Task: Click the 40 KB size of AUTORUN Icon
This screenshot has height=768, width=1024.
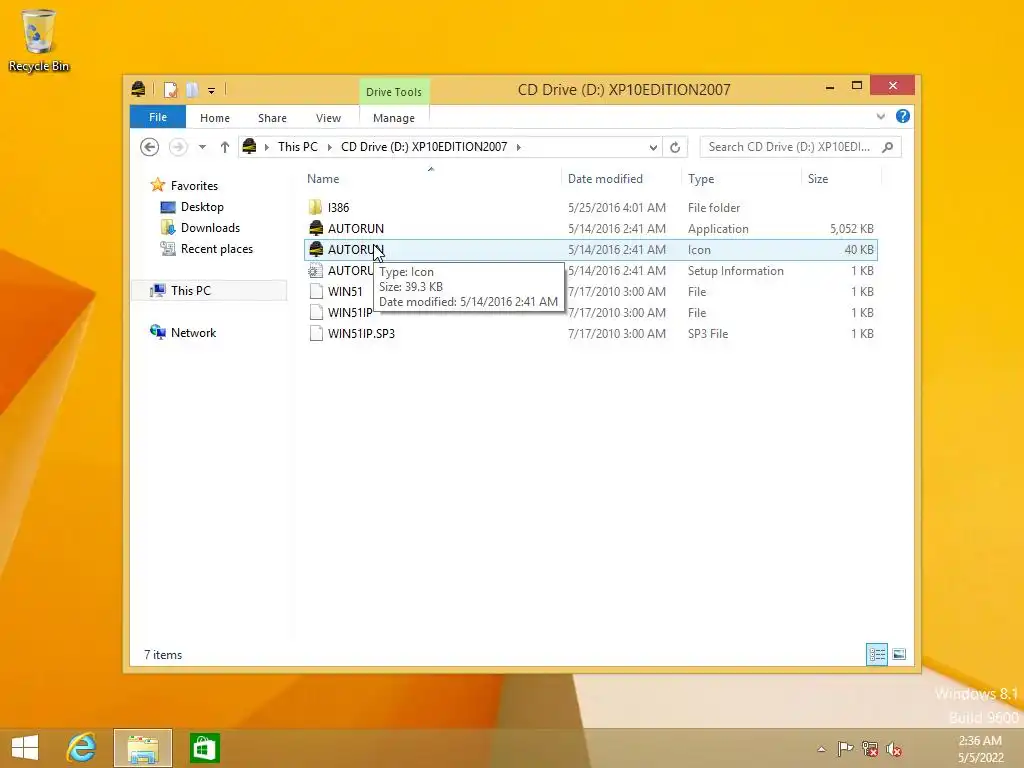Action: (859, 249)
